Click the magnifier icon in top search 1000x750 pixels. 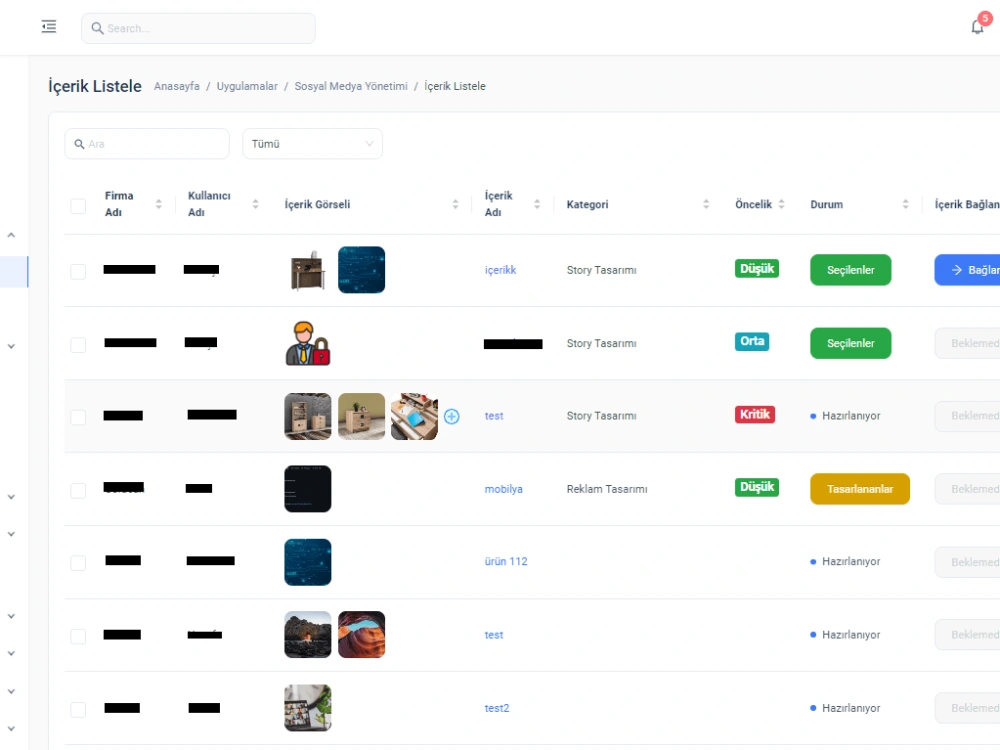97,28
